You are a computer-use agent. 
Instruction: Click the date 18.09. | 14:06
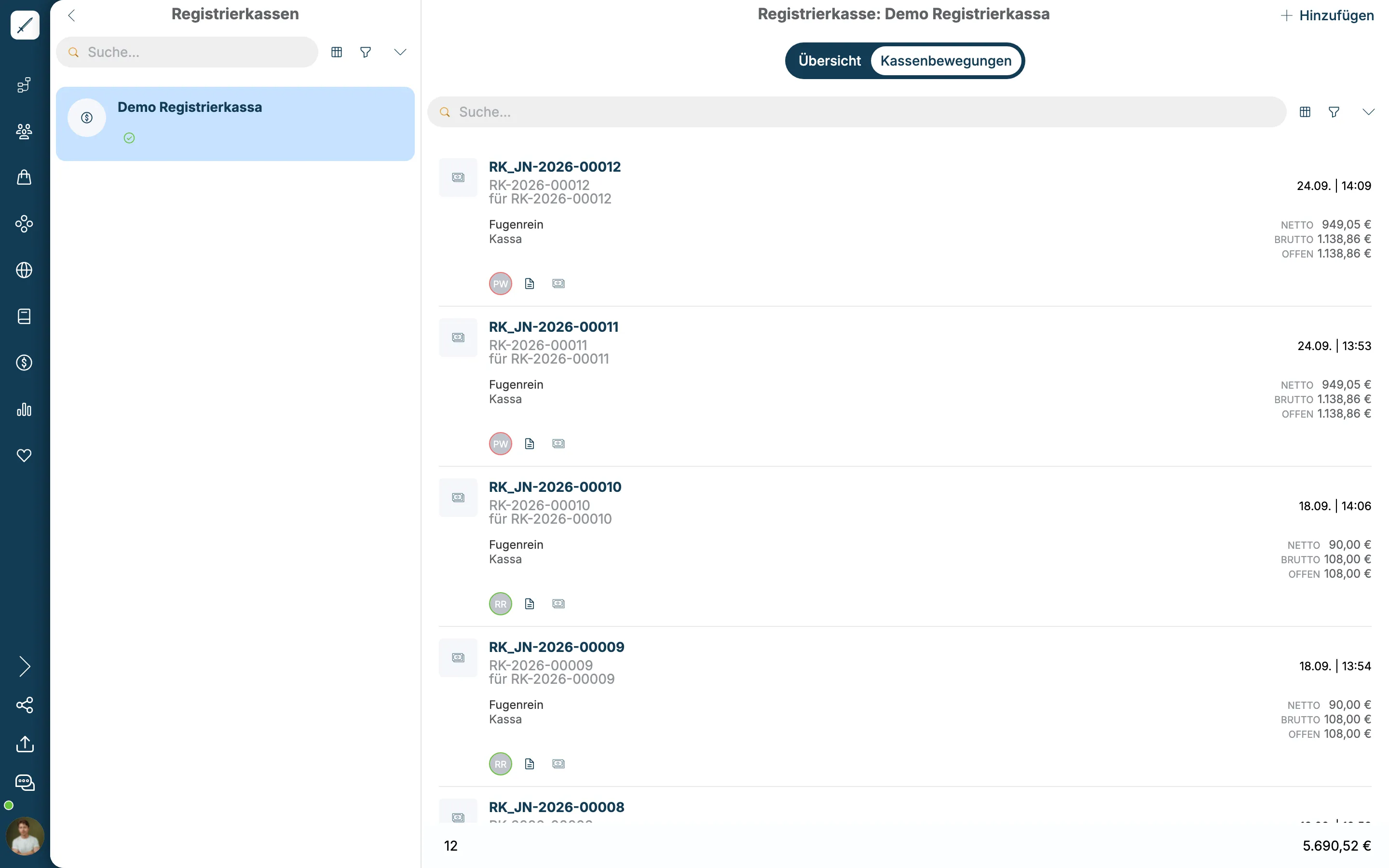pos(1335,506)
